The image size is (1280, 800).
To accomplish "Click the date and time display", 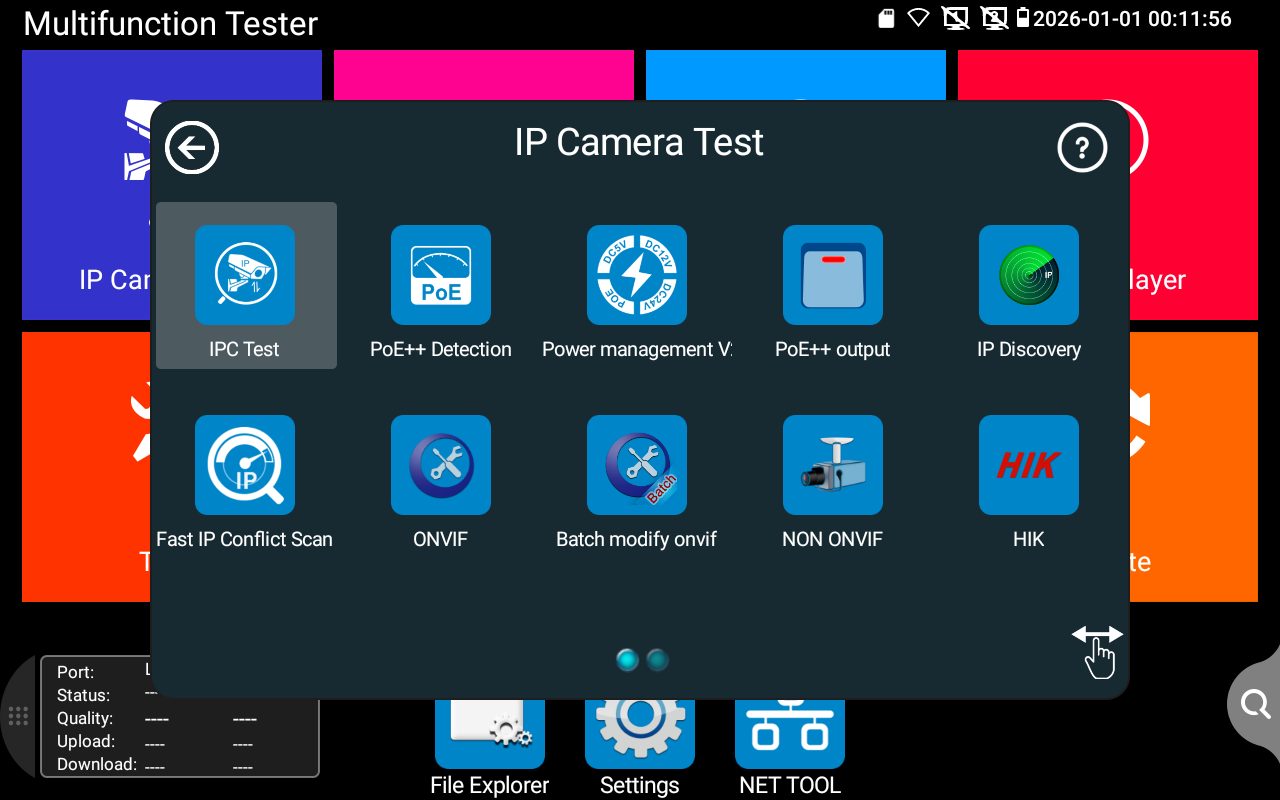I will (x=1132, y=18).
